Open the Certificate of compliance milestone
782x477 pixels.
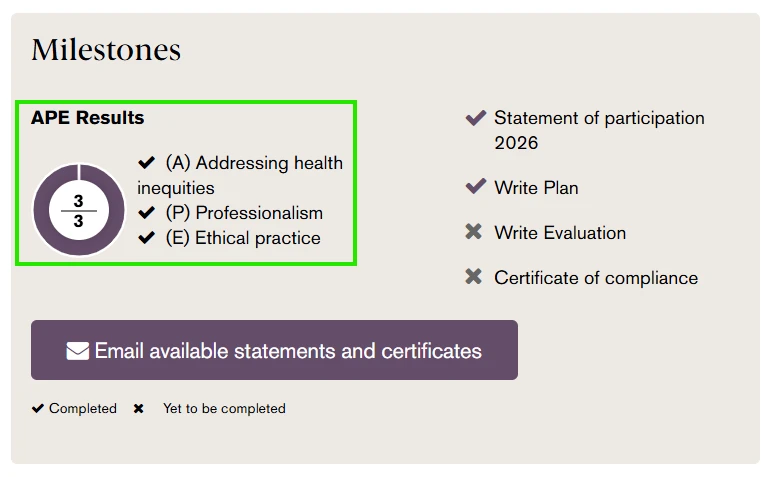point(596,277)
